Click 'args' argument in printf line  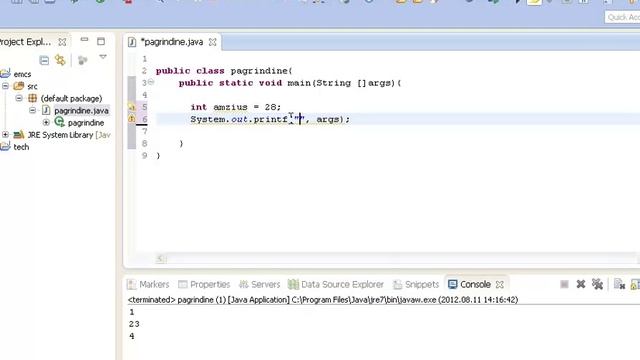coord(327,119)
